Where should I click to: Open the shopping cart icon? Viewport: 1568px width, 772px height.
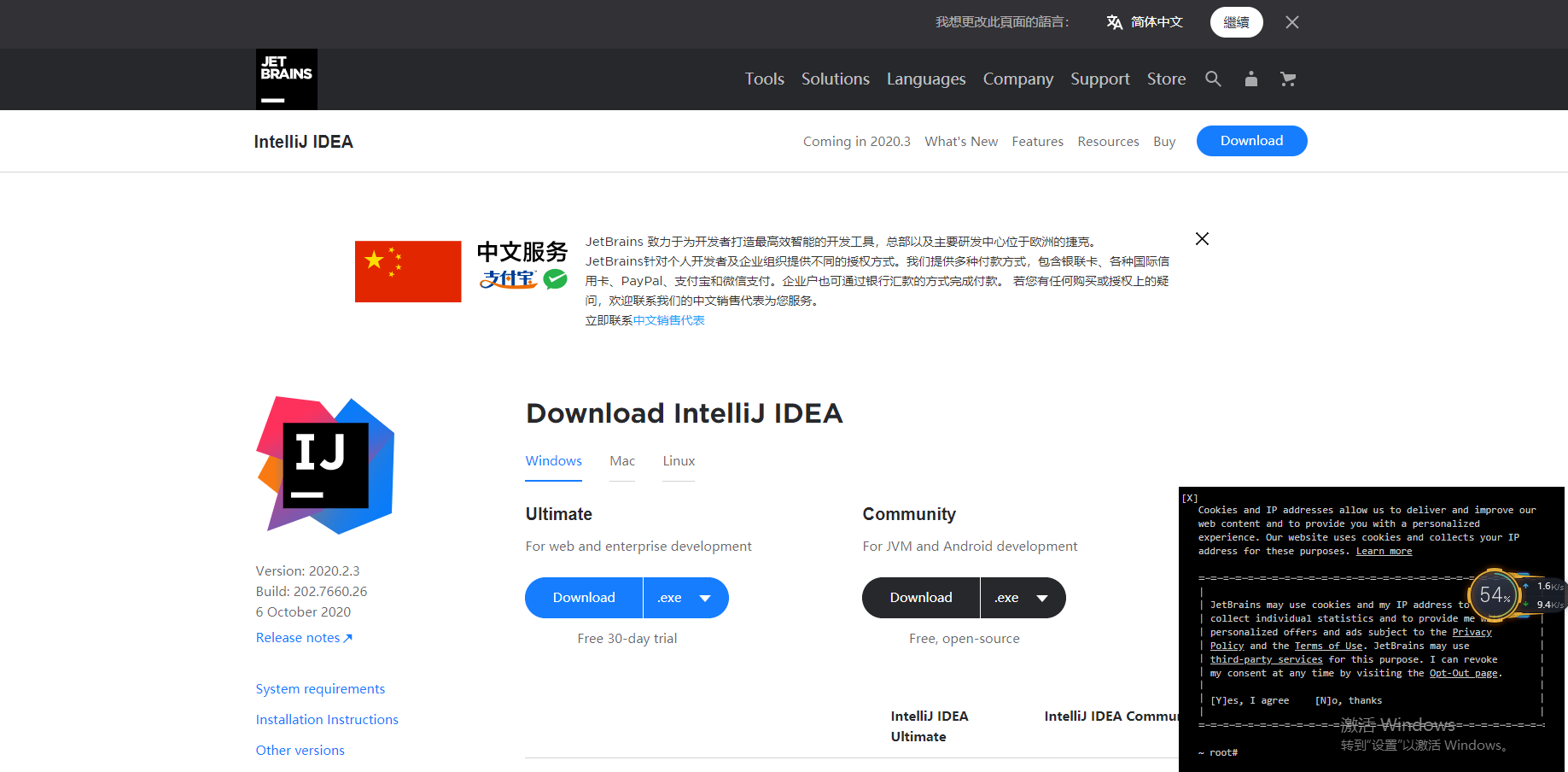1288,79
